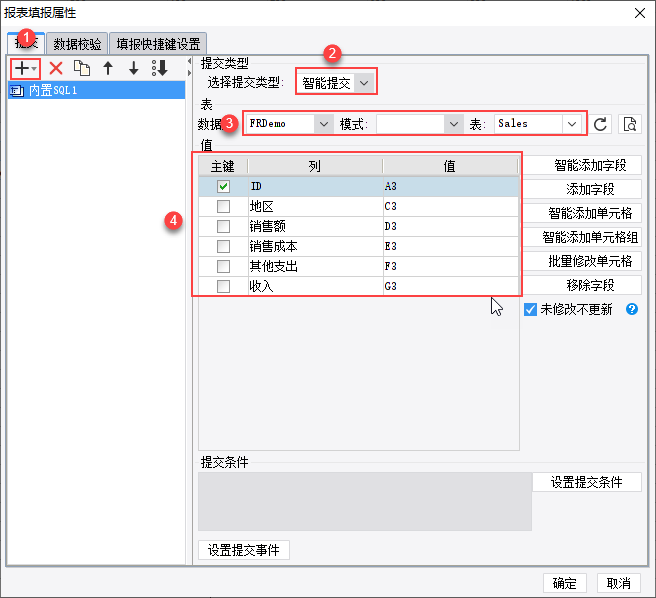
Task: Click the 主键 column header
Action: (x=223, y=166)
